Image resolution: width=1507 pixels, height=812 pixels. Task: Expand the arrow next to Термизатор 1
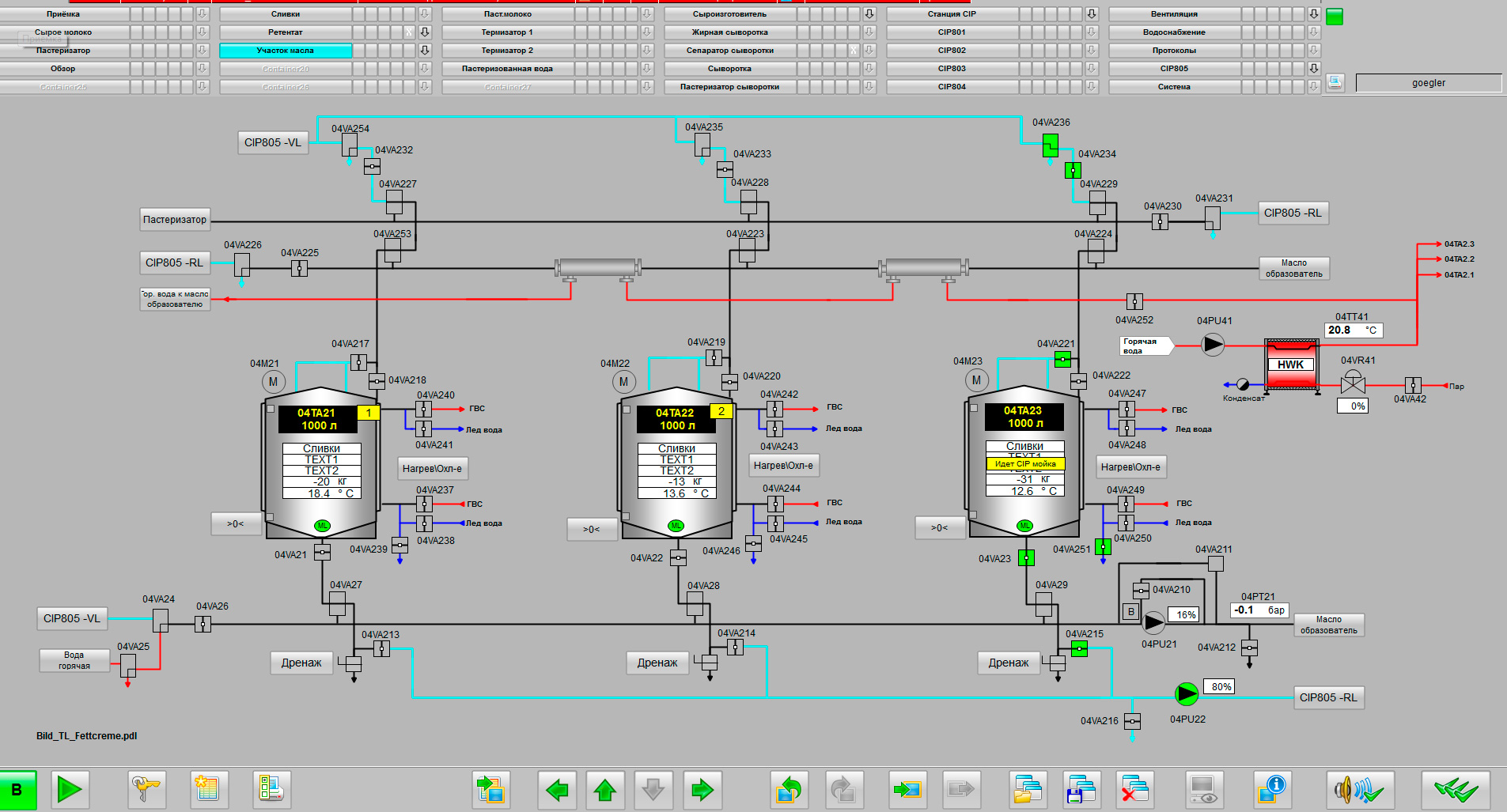(647, 32)
